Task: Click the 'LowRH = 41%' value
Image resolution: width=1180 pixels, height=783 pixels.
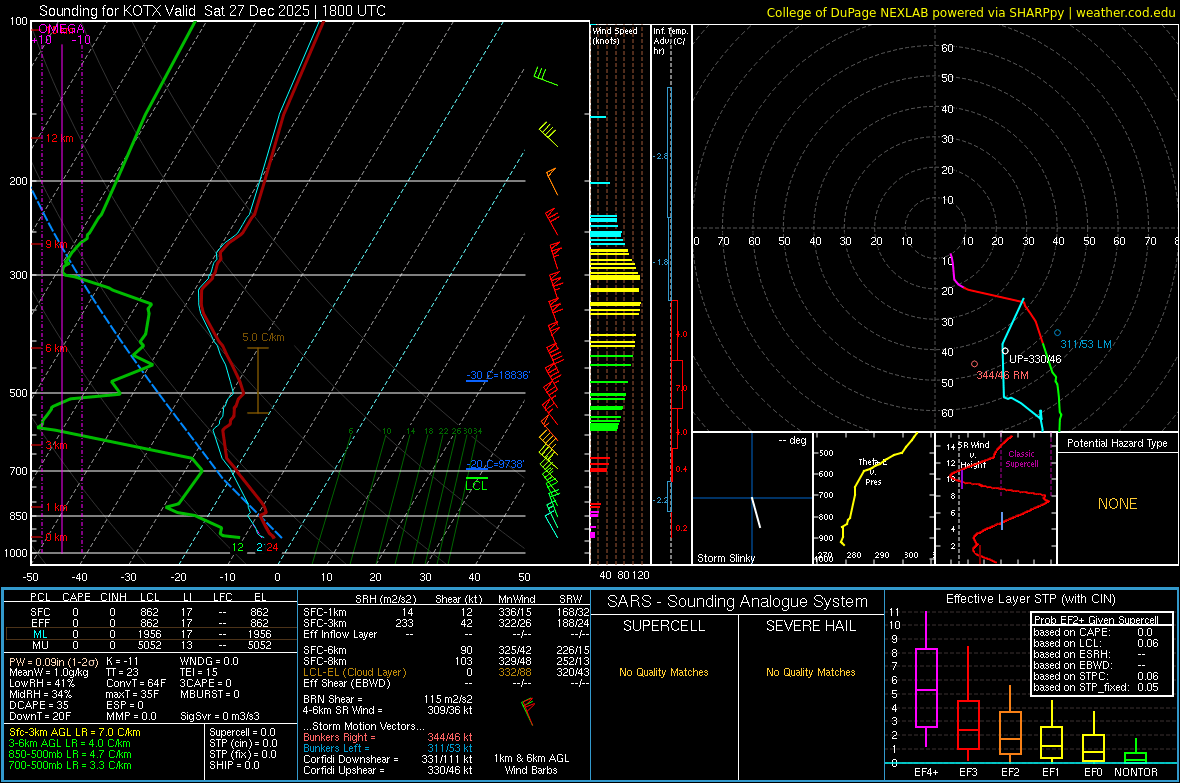Action: point(41,683)
